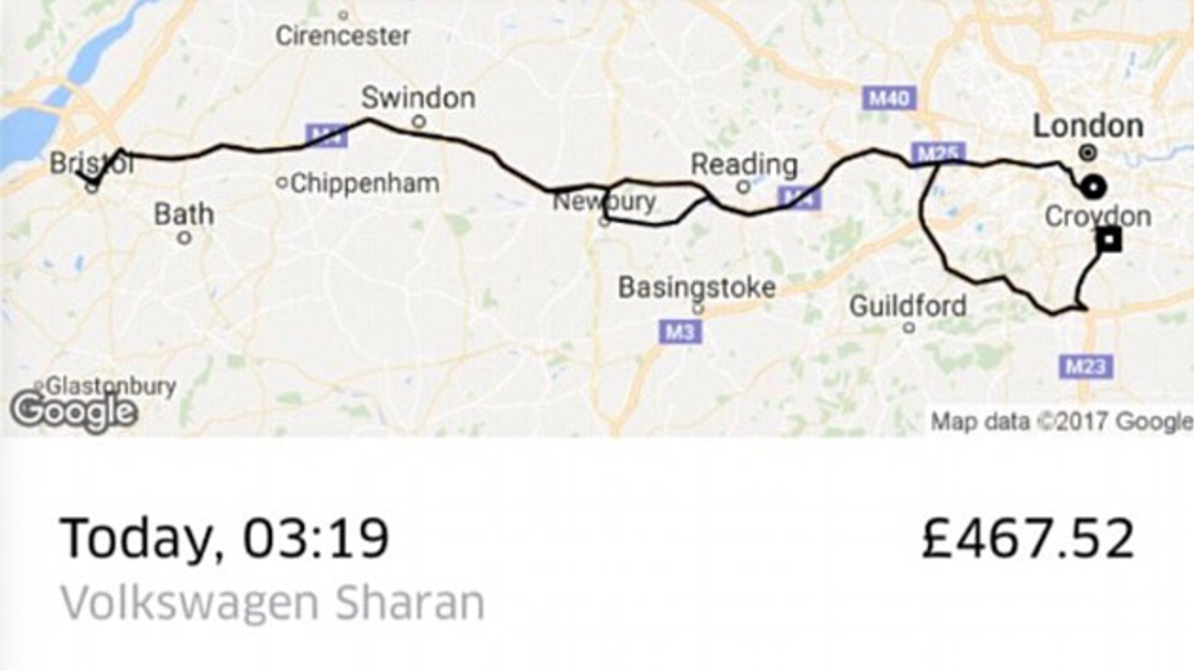Click the Google logo on map
Image resolution: width=1194 pixels, height=671 pixels.
click(x=74, y=412)
